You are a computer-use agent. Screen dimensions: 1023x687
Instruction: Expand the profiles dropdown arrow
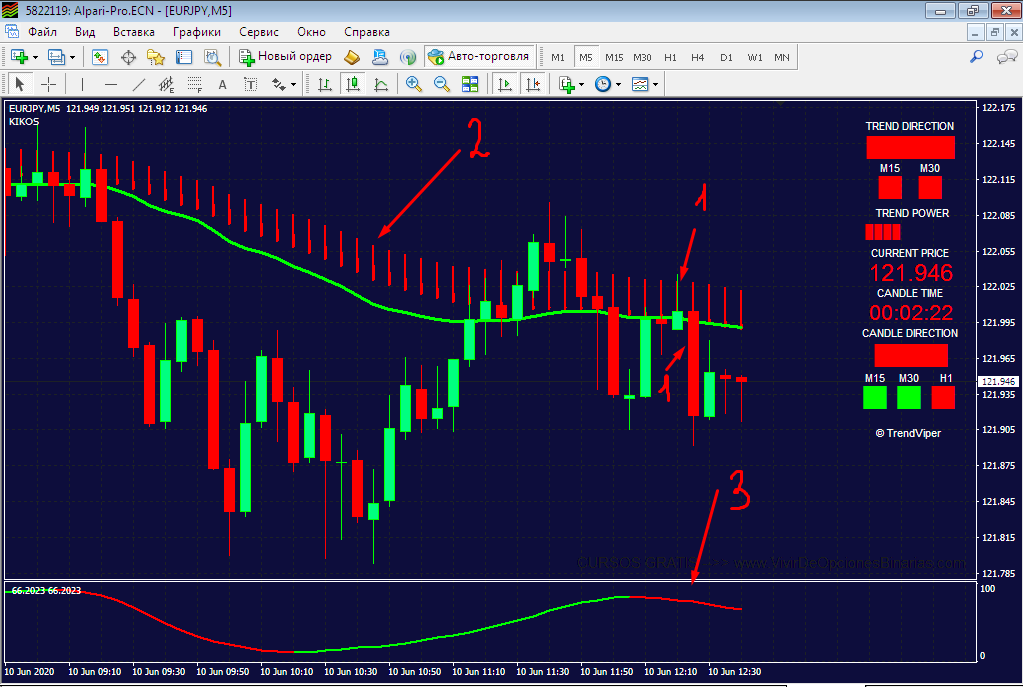[x=72, y=57]
